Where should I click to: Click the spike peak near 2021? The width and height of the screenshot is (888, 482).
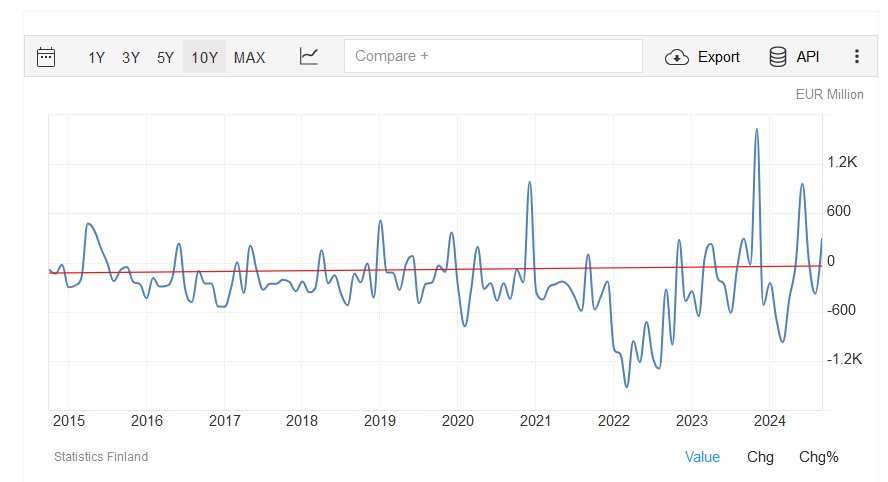[x=529, y=182]
